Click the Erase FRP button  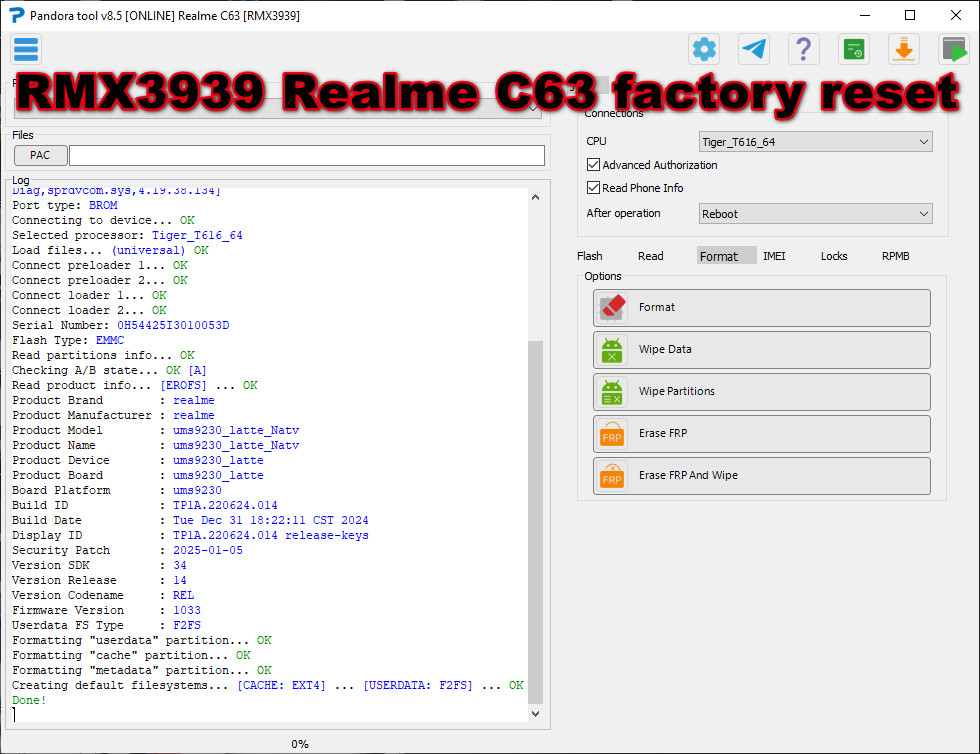click(x=761, y=434)
